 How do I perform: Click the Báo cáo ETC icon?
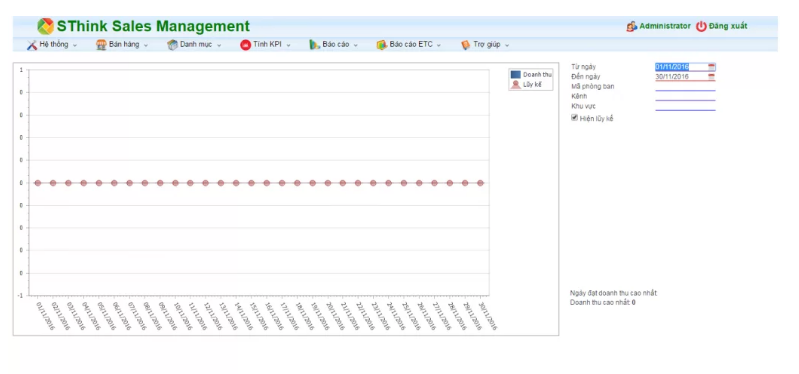382,45
